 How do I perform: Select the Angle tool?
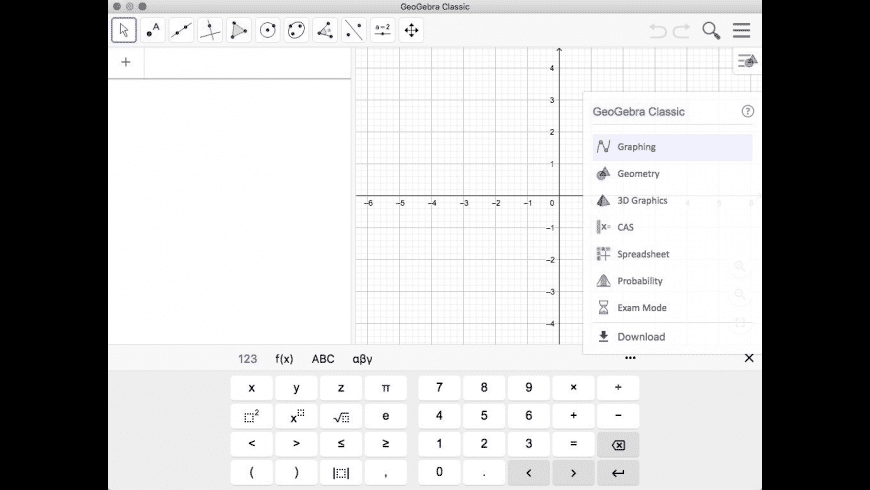[325, 30]
